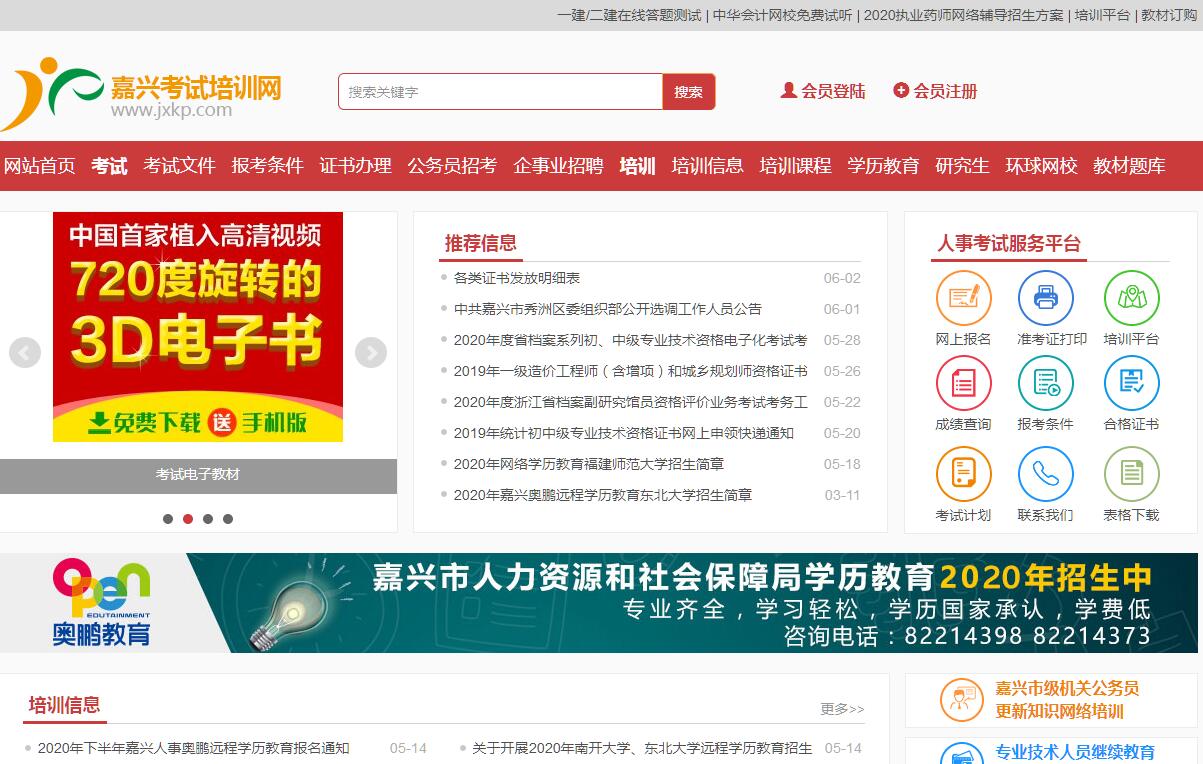The height and width of the screenshot is (764, 1203).
Task: Focus the 搜索关键字 search input
Action: click(x=500, y=92)
